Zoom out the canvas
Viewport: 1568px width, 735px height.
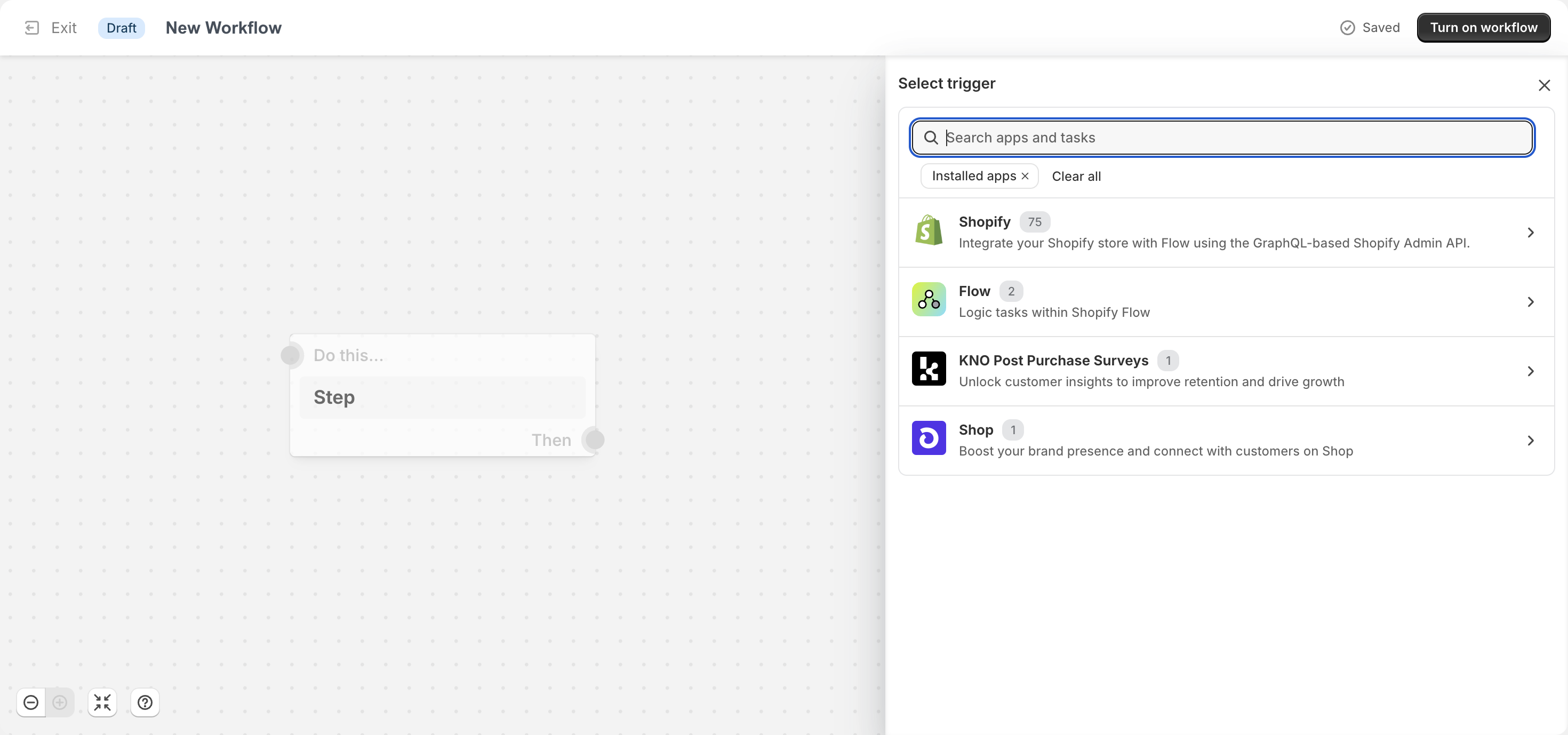click(x=31, y=702)
